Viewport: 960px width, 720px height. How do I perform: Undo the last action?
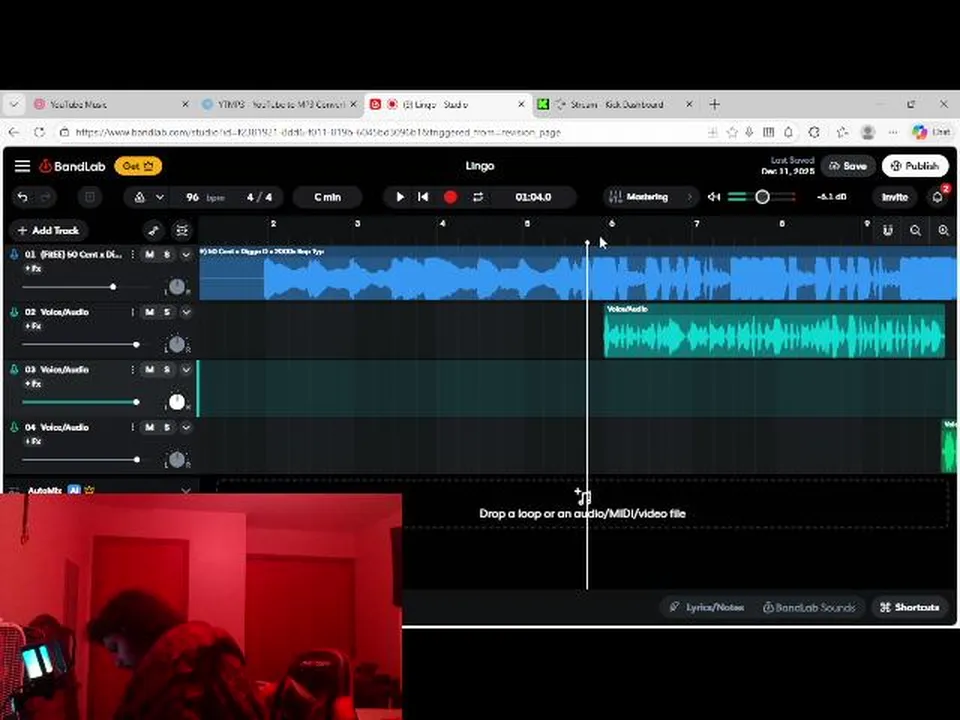[23, 197]
